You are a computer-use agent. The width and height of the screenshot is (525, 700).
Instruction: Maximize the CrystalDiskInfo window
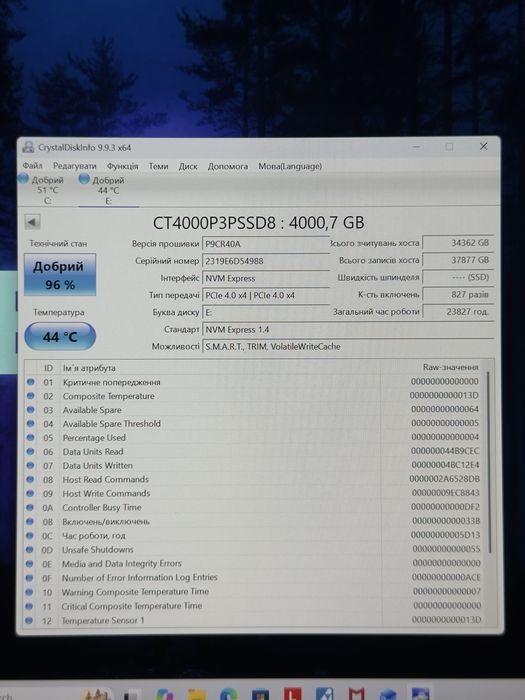(450, 146)
